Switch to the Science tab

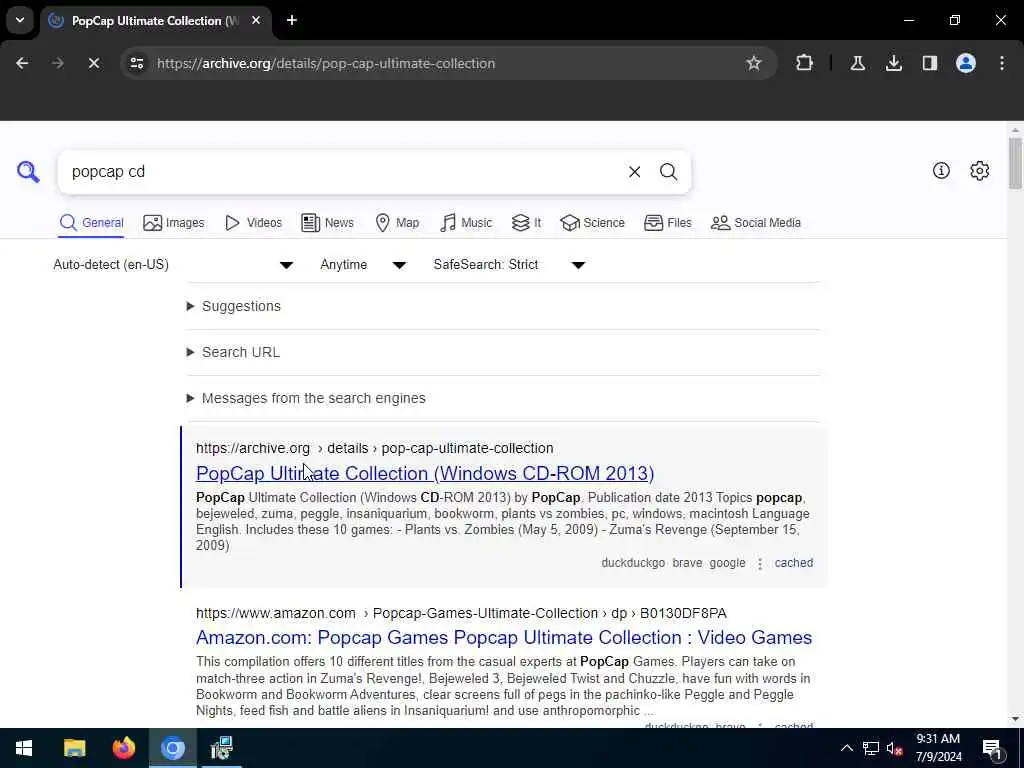[x=592, y=223]
